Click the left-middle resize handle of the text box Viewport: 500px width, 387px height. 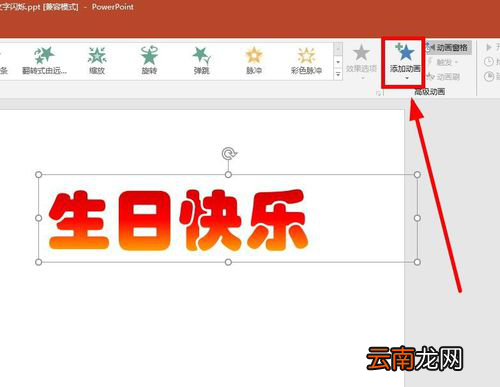point(39,218)
